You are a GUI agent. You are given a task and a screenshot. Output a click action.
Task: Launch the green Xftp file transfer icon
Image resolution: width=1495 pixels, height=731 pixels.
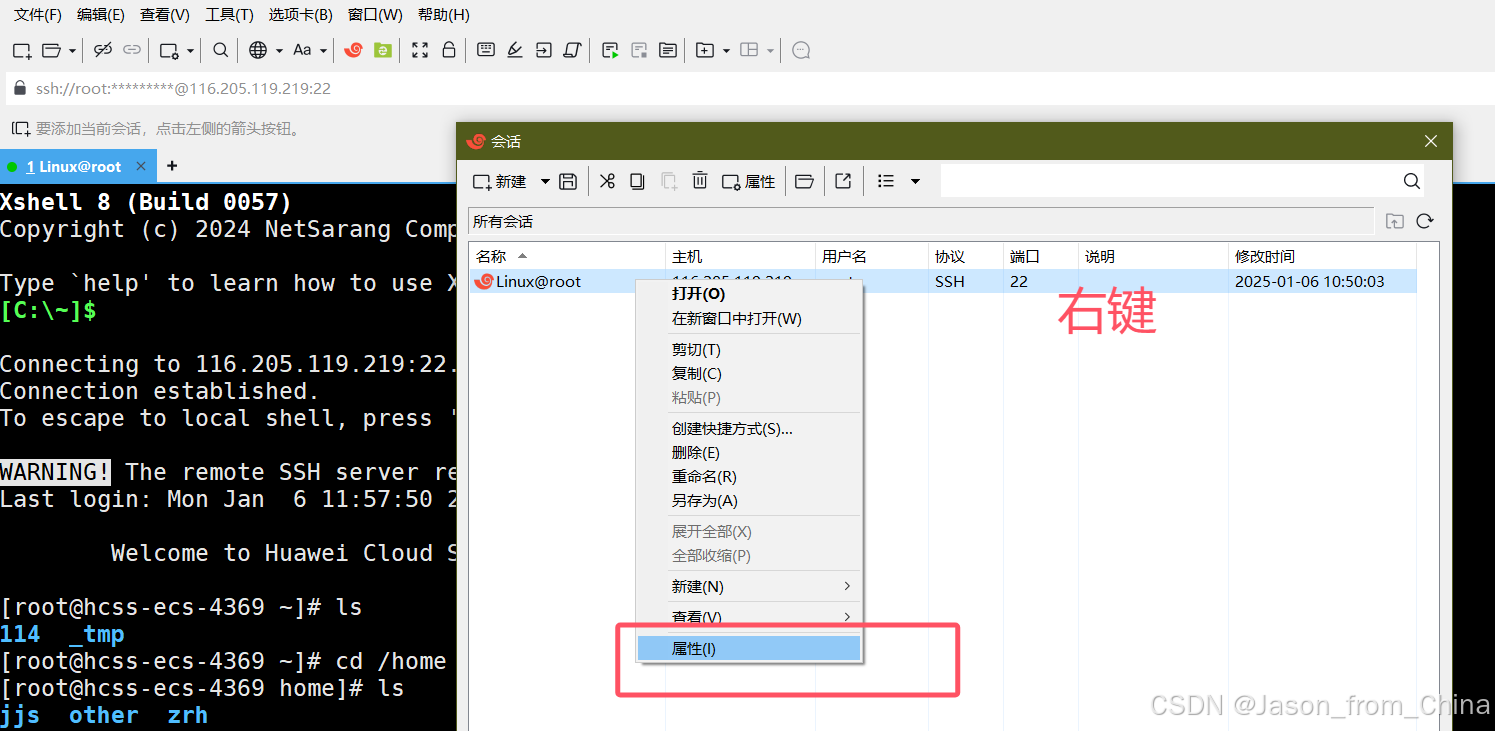point(383,50)
